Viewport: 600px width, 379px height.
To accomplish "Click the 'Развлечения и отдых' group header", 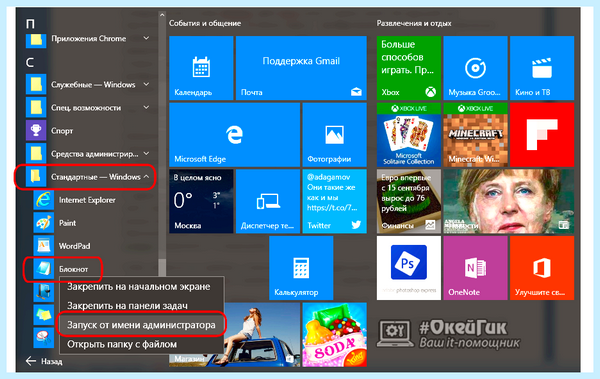I will coord(414,23).
